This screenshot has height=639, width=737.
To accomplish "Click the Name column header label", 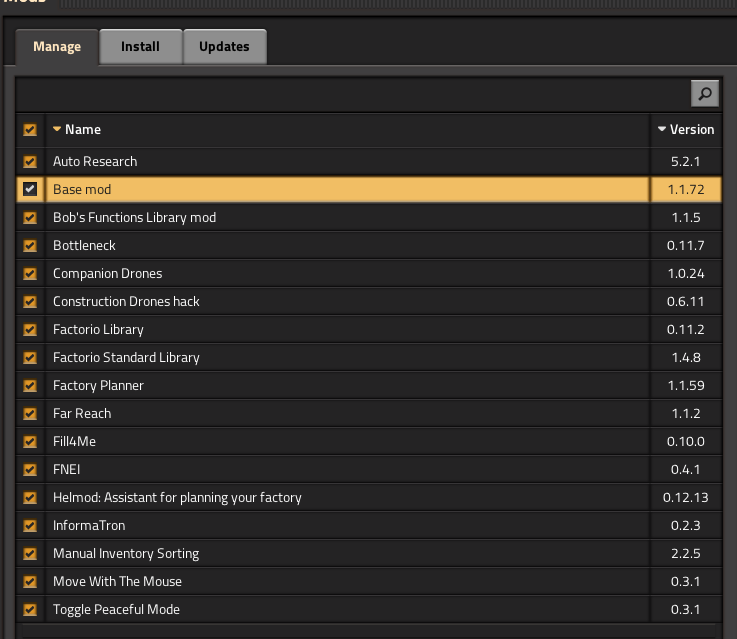I will pos(83,129).
